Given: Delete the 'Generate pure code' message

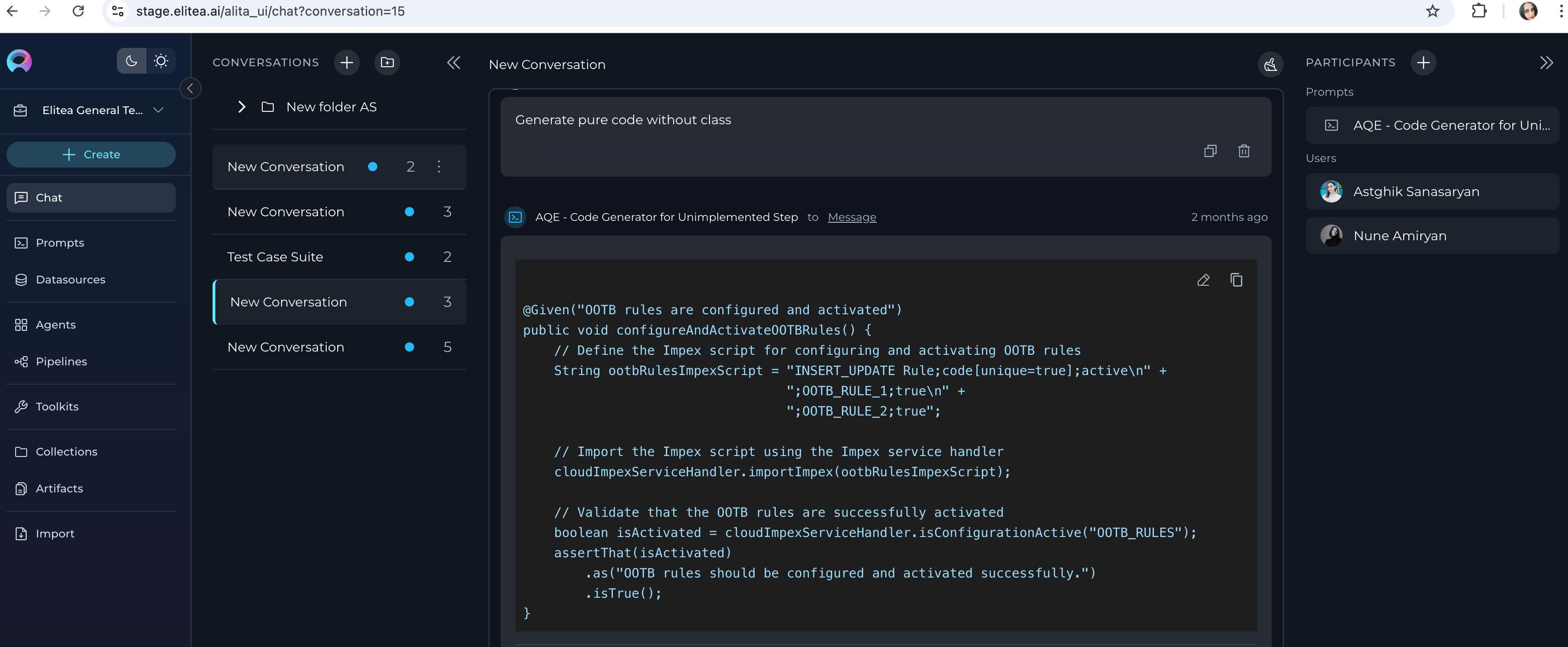Looking at the screenshot, I should (1244, 151).
